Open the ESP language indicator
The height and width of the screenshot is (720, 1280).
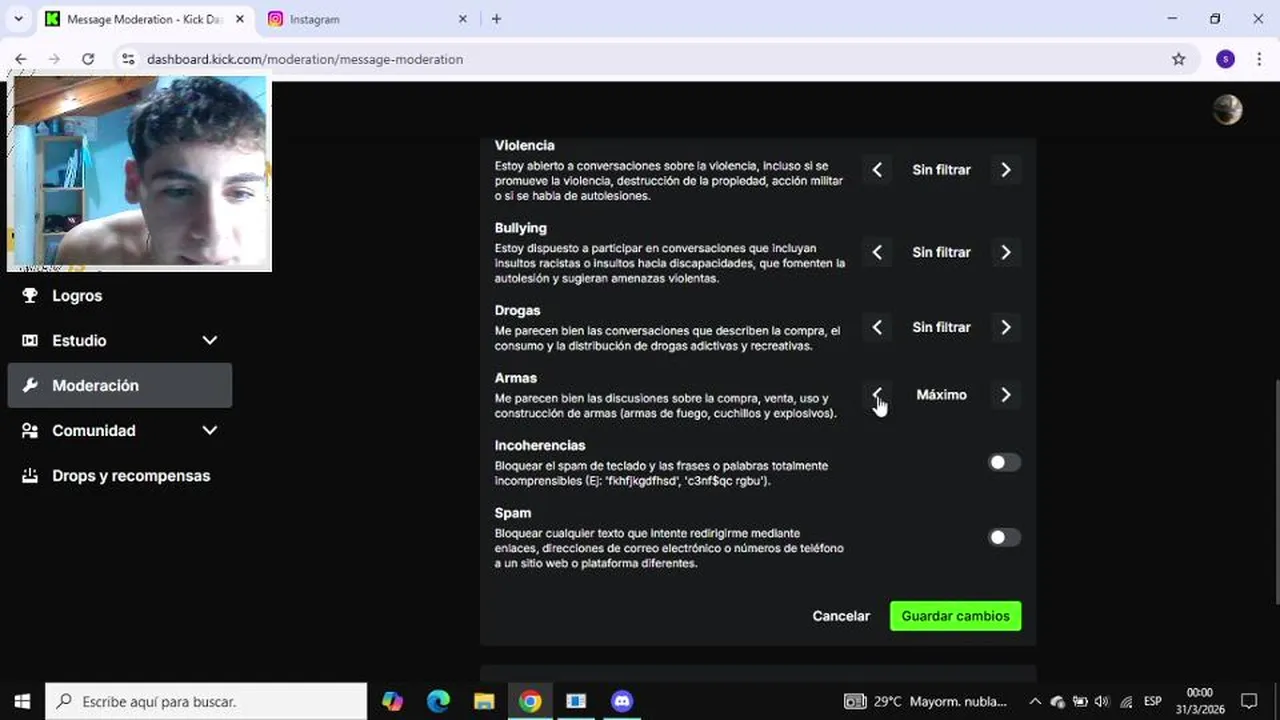(1153, 701)
